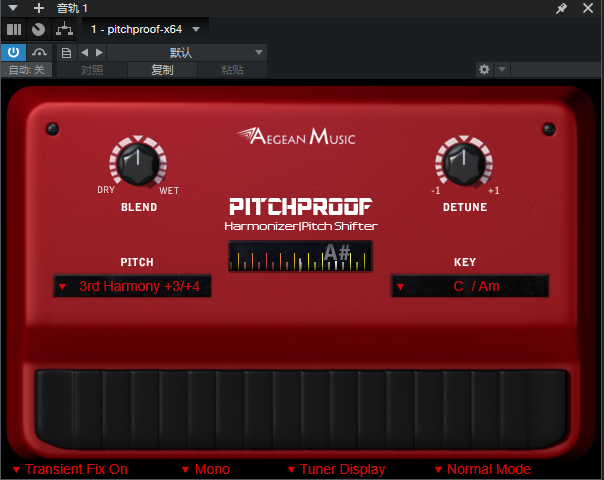
Task: Select the next preset arrow
Action: pyautogui.click(x=98, y=52)
